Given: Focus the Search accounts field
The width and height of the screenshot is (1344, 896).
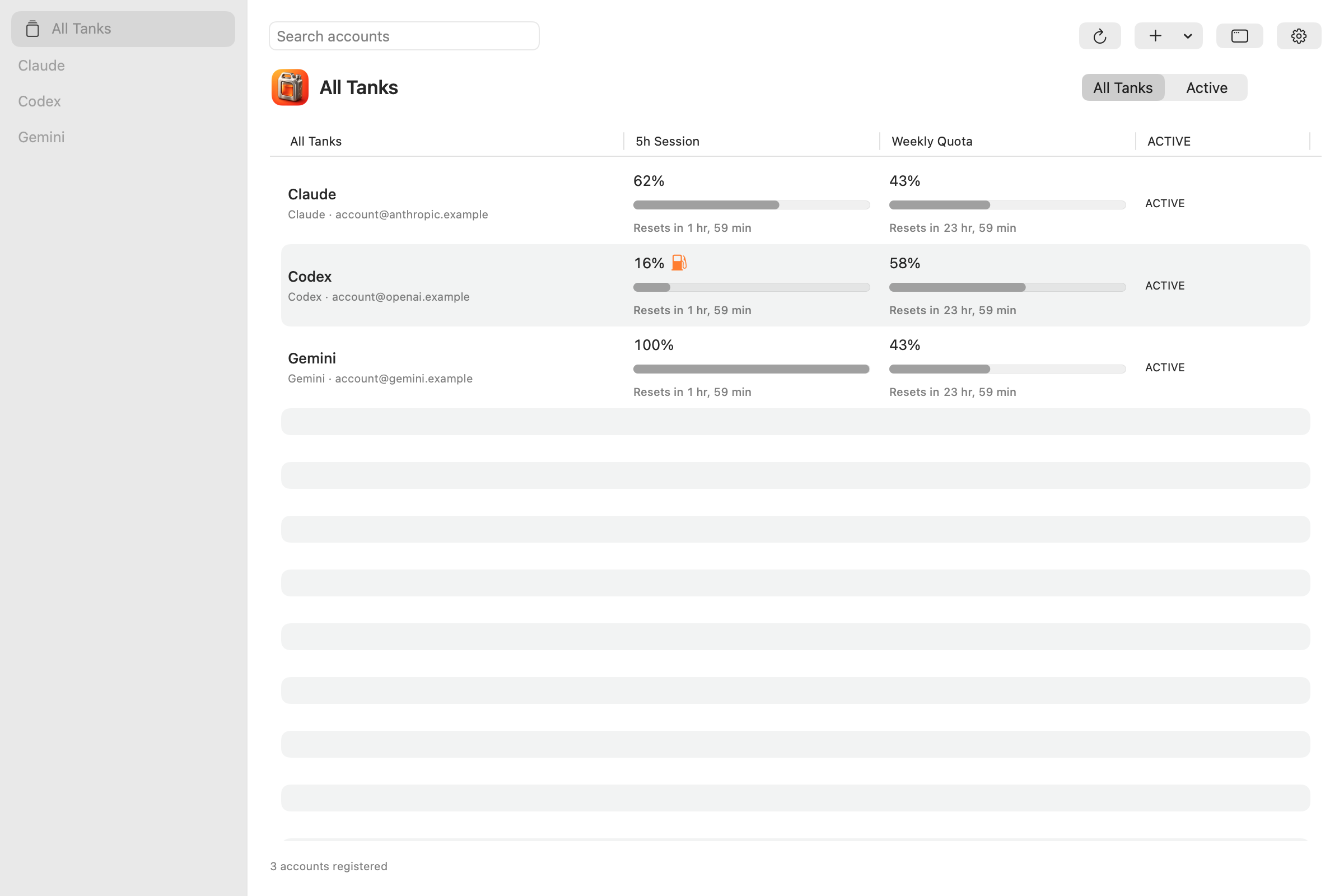Looking at the screenshot, I should click(404, 36).
